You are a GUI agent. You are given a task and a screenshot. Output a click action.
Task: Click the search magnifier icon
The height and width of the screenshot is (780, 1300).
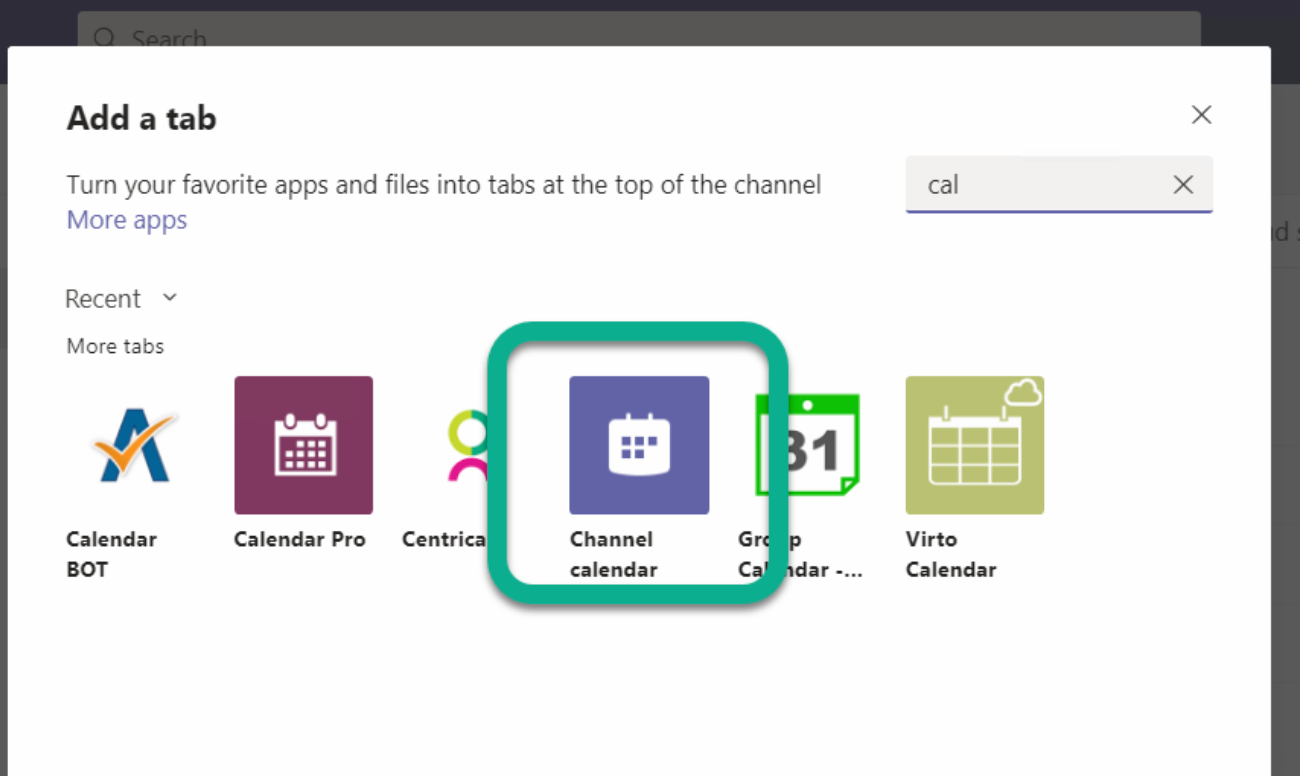coord(105,38)
